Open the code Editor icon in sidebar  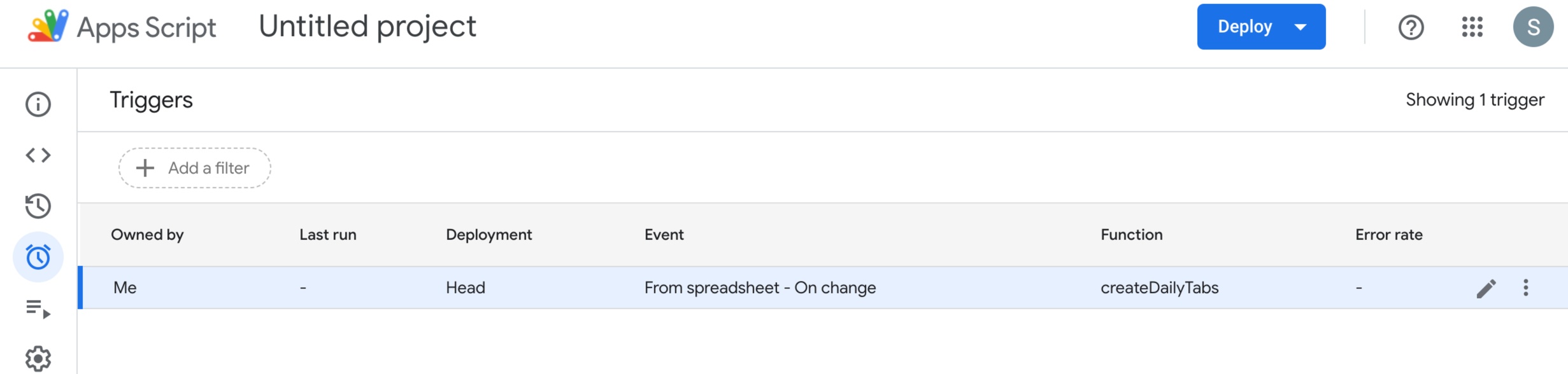[38, 155]
